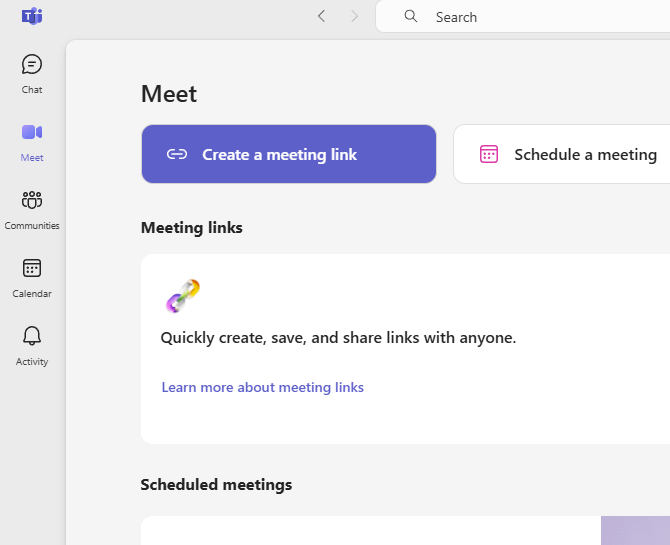Navigate back with the left arrow
Image resolution: width=670 pixels, height=545 pixels.
click(x=322, y=16)
